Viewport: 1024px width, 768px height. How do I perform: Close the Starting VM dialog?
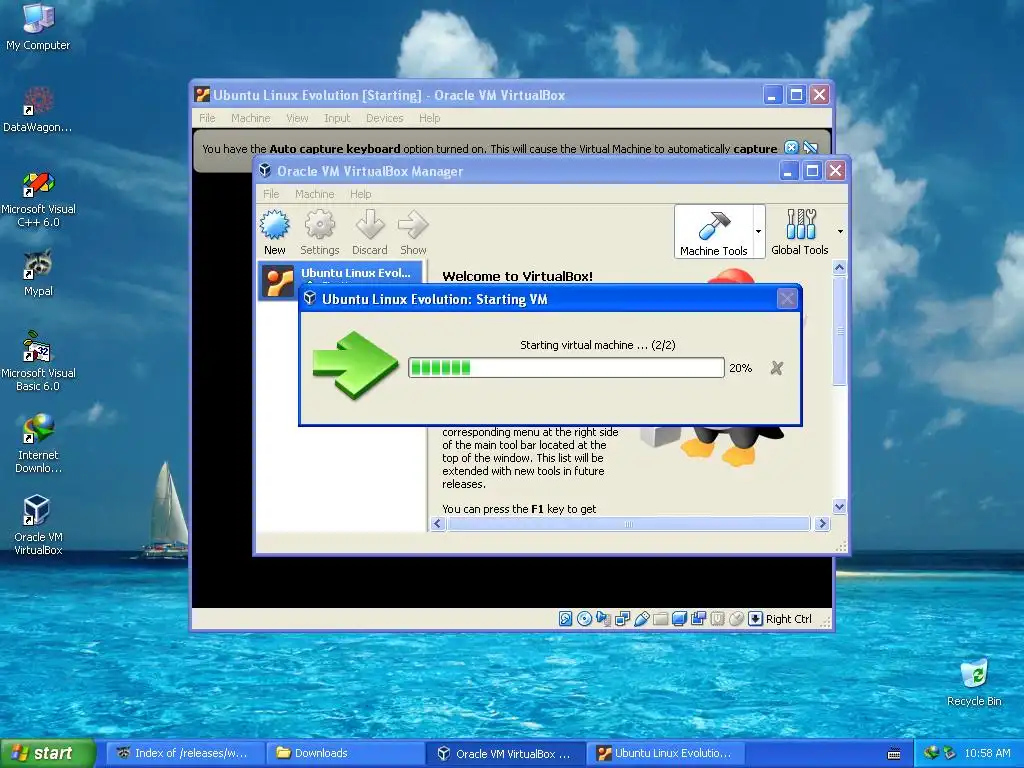click(x=787, y=299)
